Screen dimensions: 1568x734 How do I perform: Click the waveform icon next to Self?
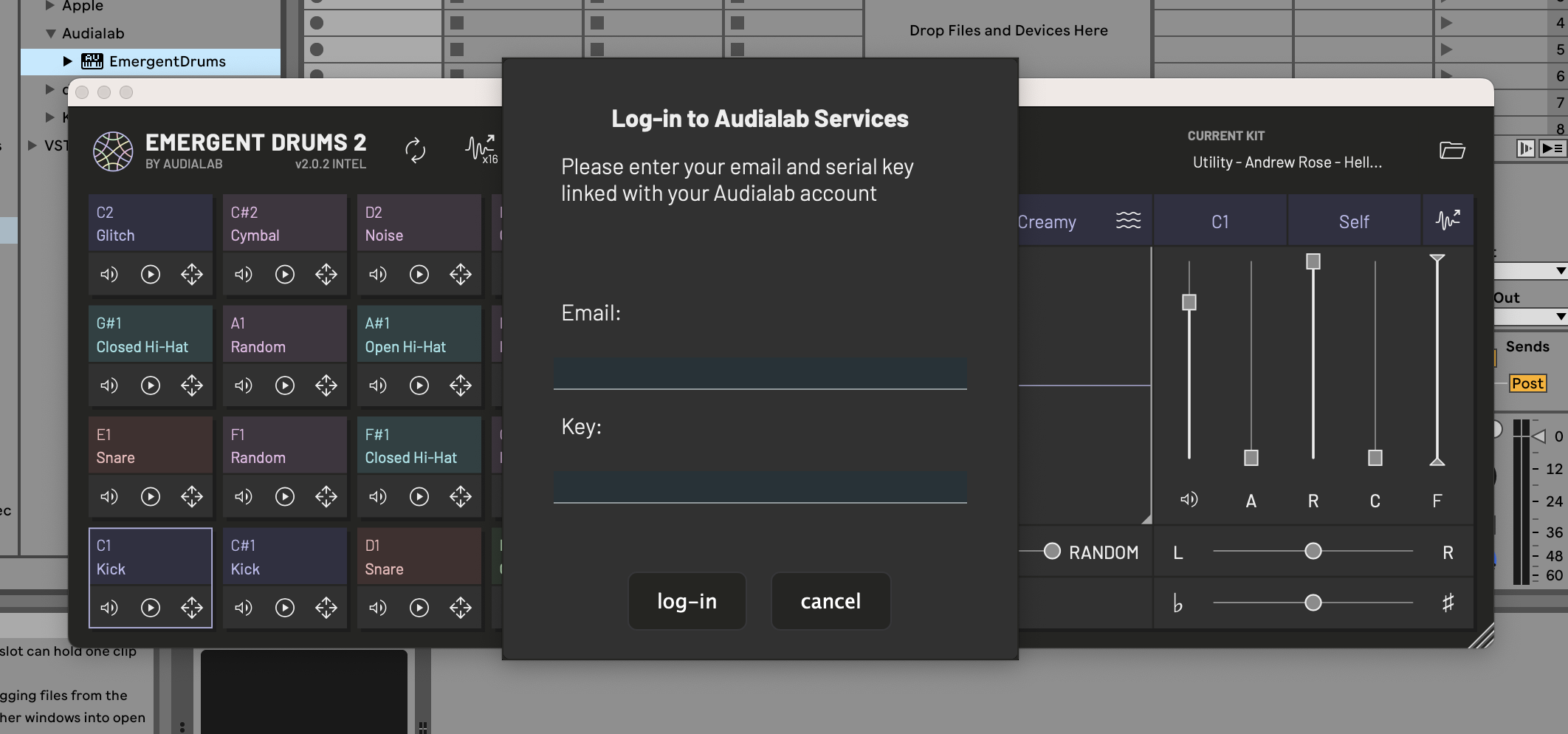tap(1448, 219)
